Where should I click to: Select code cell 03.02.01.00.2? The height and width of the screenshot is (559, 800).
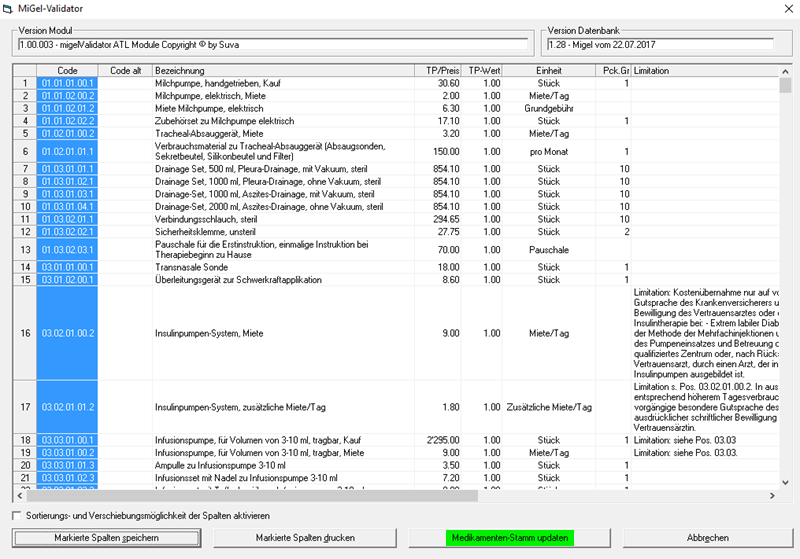(x=67, y=333)
